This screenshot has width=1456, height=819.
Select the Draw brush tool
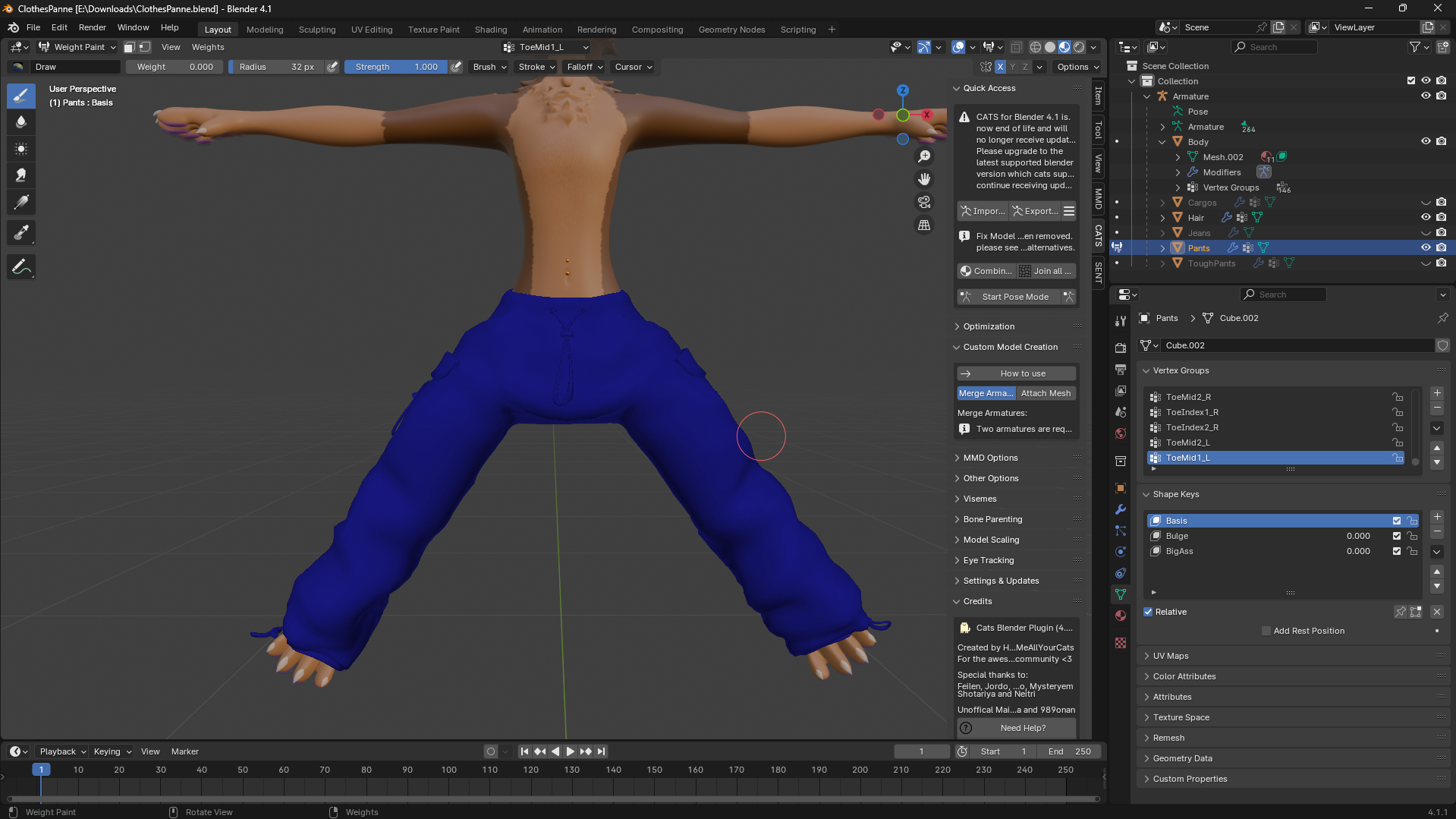(x=21, y=96)
